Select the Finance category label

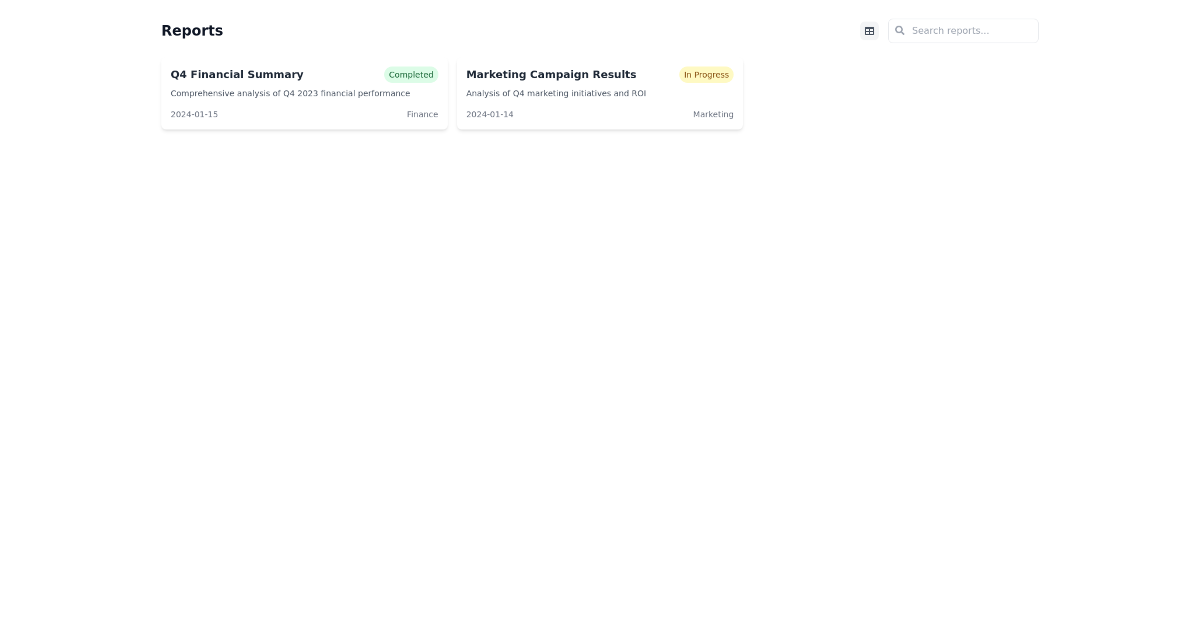[x=422, y=114]
